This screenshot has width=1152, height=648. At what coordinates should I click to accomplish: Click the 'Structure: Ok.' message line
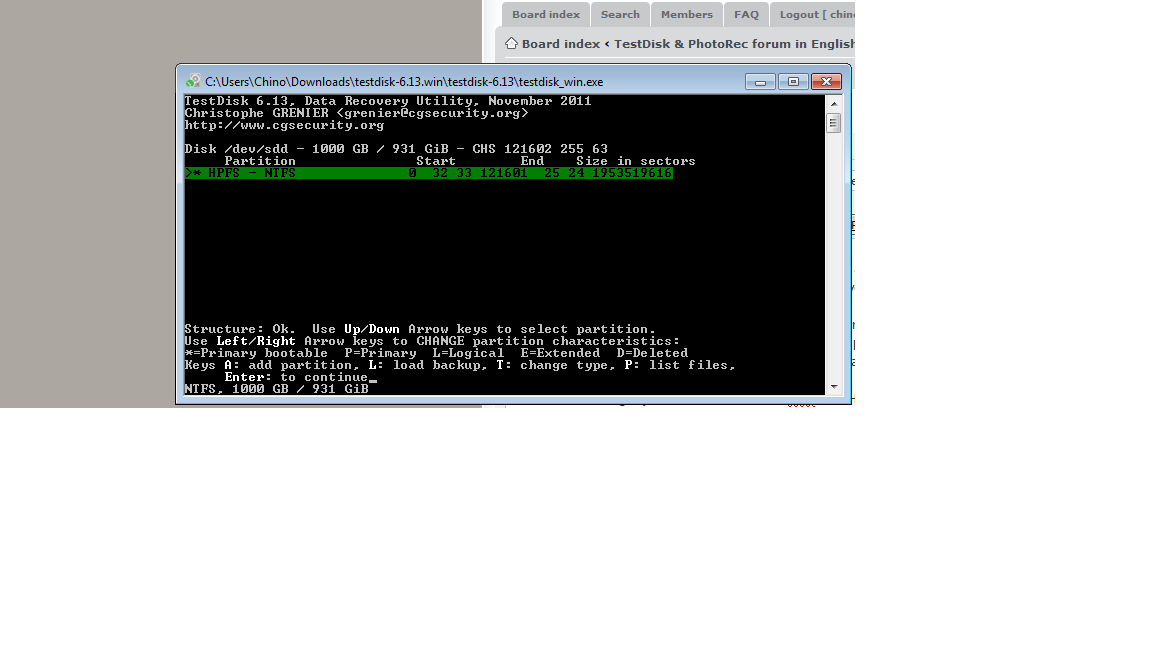(x=420, y=329)
